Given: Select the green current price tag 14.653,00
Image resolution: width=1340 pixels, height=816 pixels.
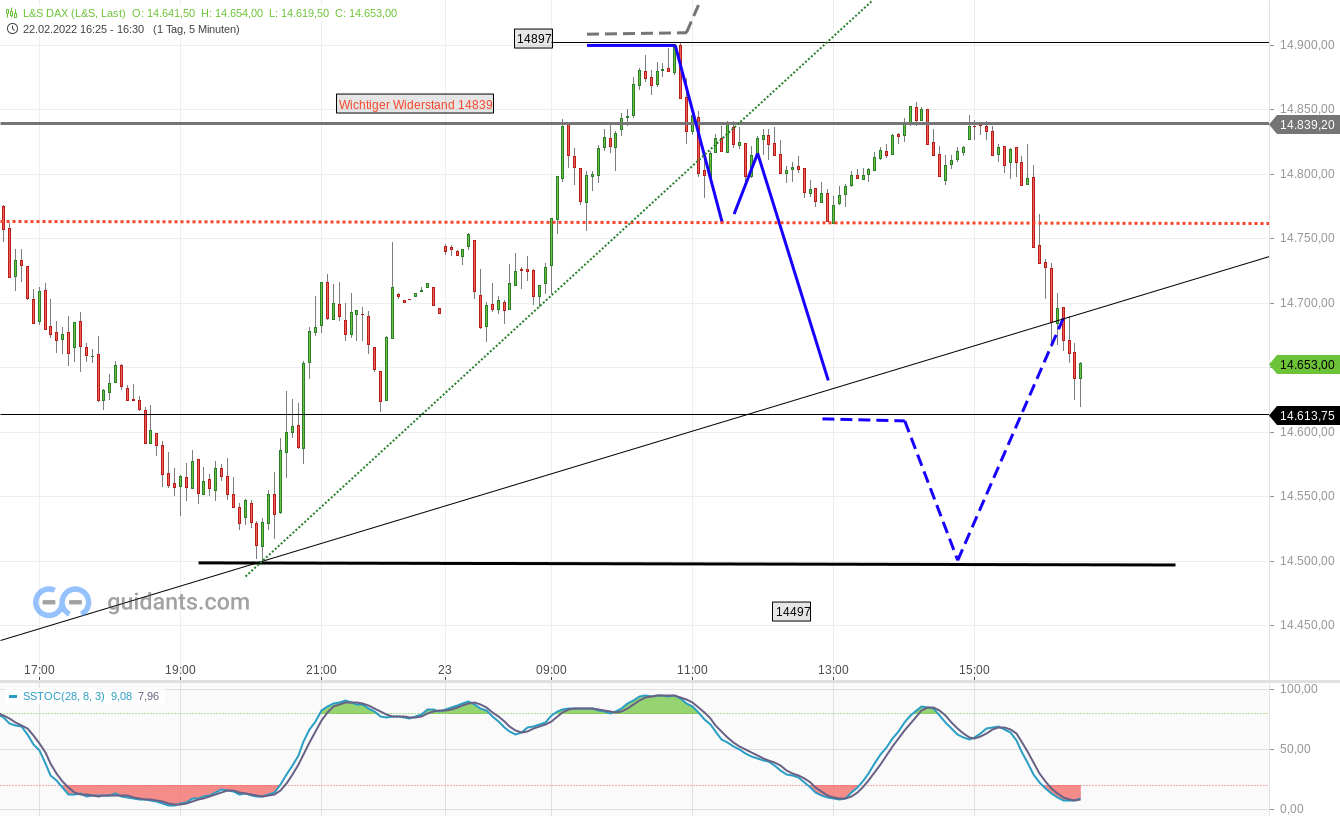Looking at the screenshot, I should (x=1305, y=365).
